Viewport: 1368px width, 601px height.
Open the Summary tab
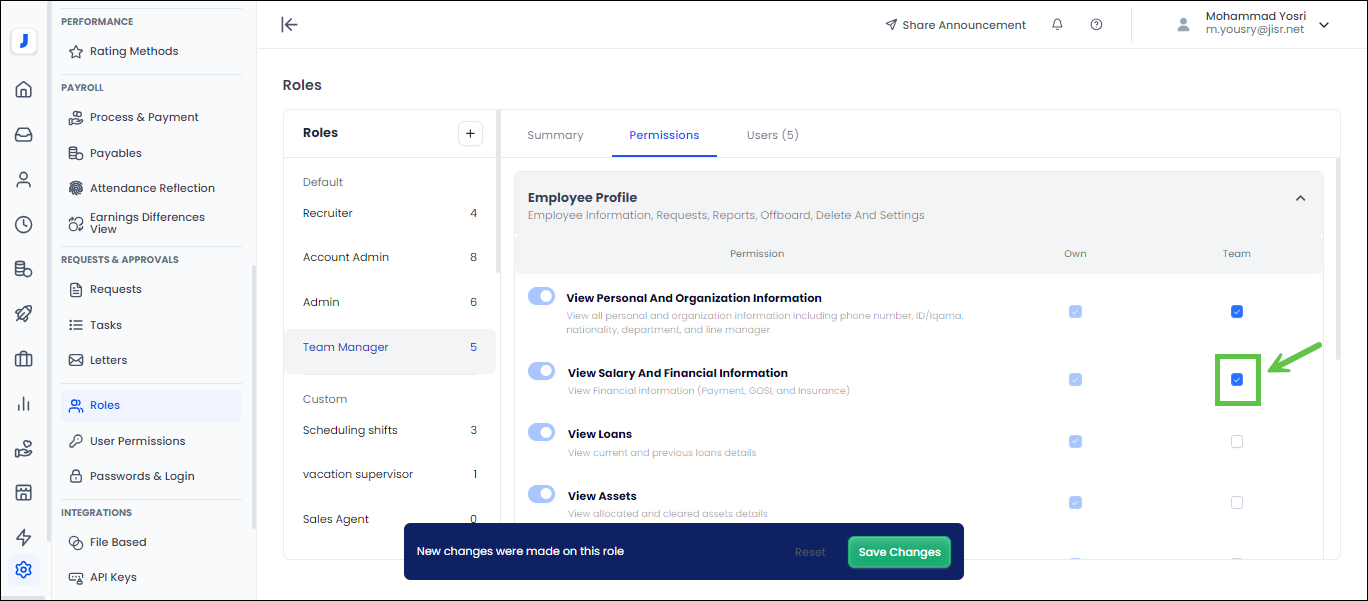coord(555,134)
